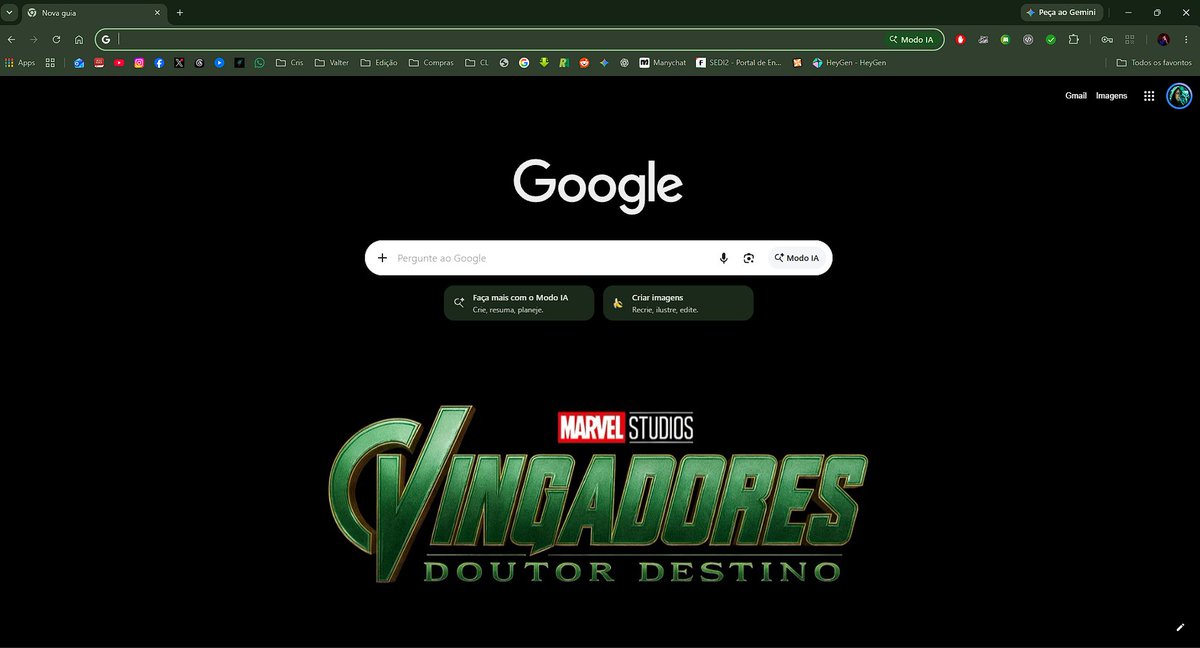Screen dimensions: 1200x648
Task: Open the Facebook bookmark icon
Action: (159, 63)
